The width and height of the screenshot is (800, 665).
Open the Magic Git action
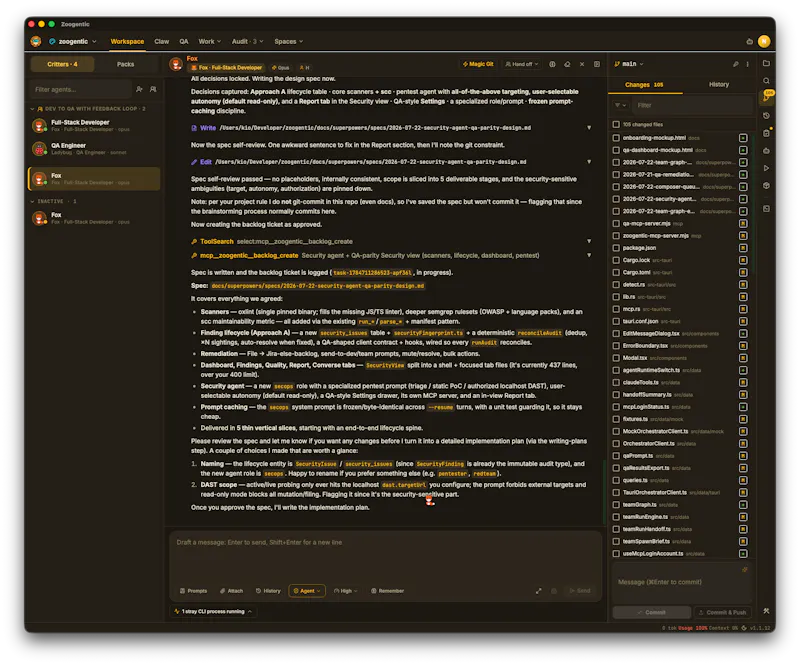[x=478, y=64]
